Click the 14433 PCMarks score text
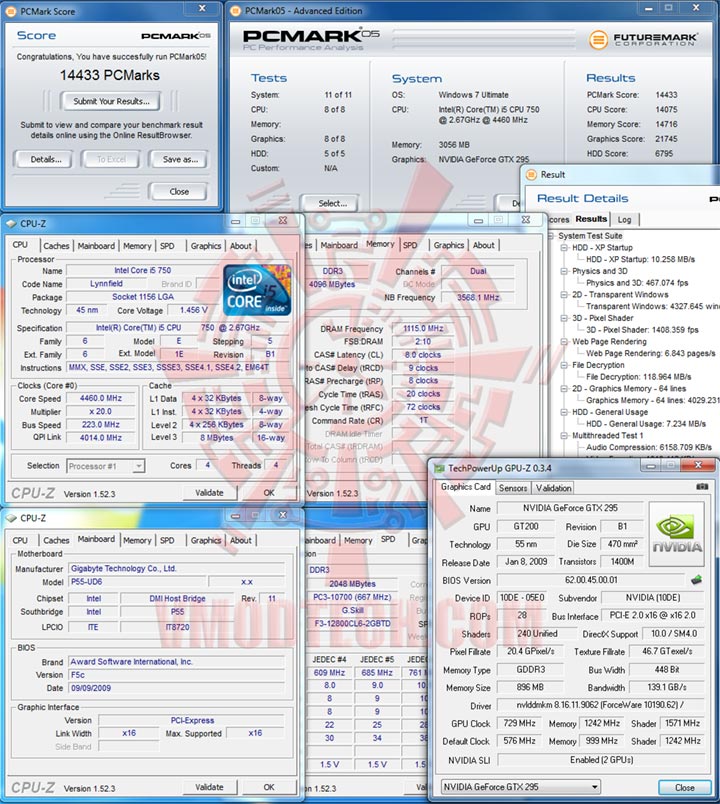The height and width of the screenshot is (804, 720). (110, 75)
